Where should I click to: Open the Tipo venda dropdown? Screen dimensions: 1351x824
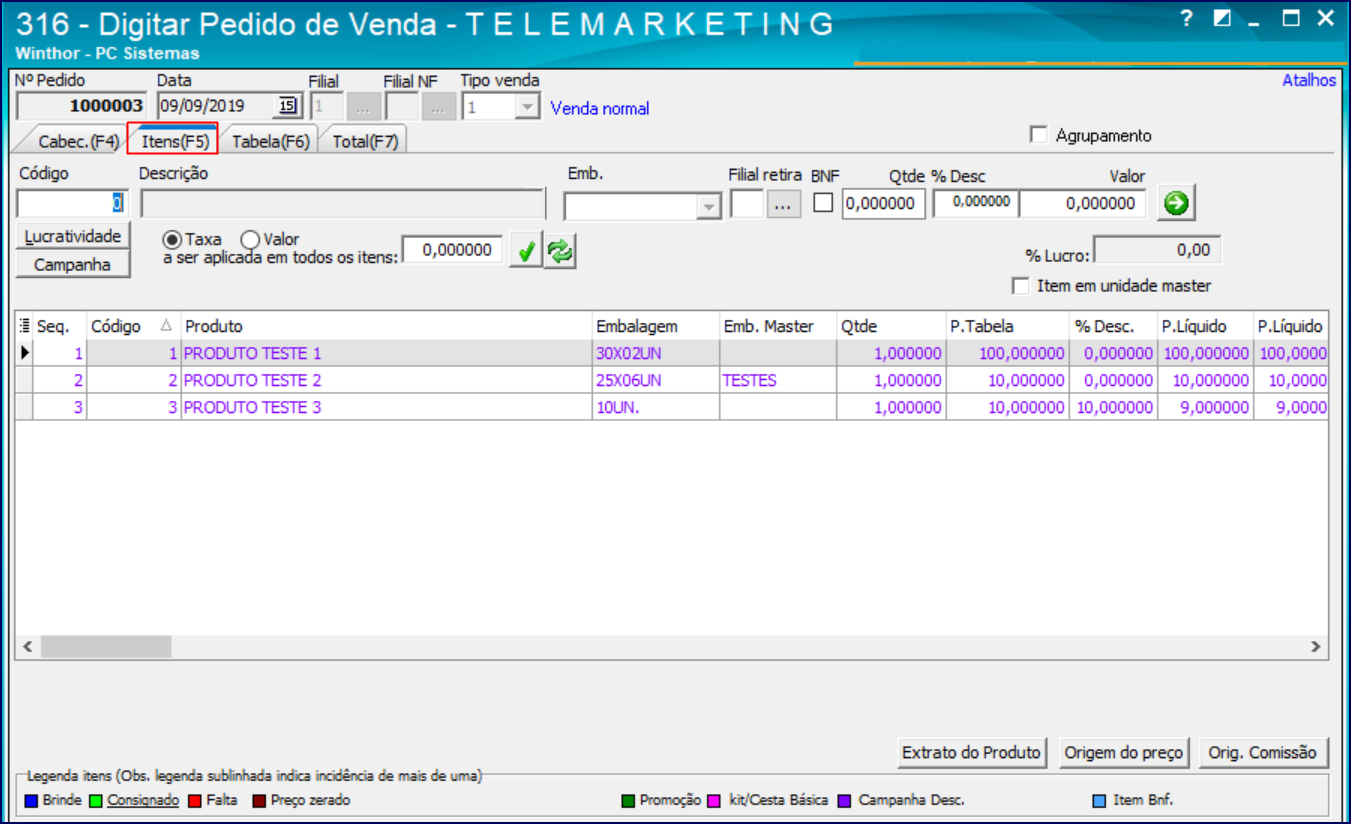(528, 106)
